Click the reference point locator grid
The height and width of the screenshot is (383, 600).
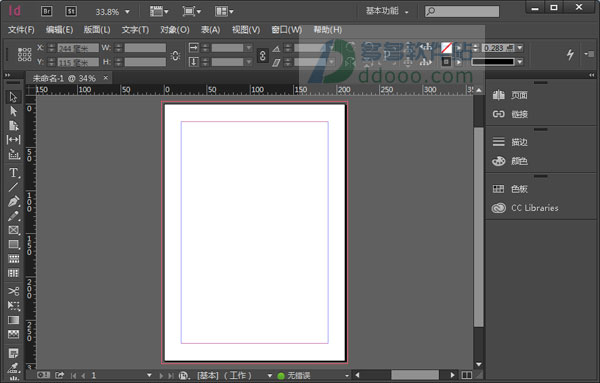(x=24, y=54)
